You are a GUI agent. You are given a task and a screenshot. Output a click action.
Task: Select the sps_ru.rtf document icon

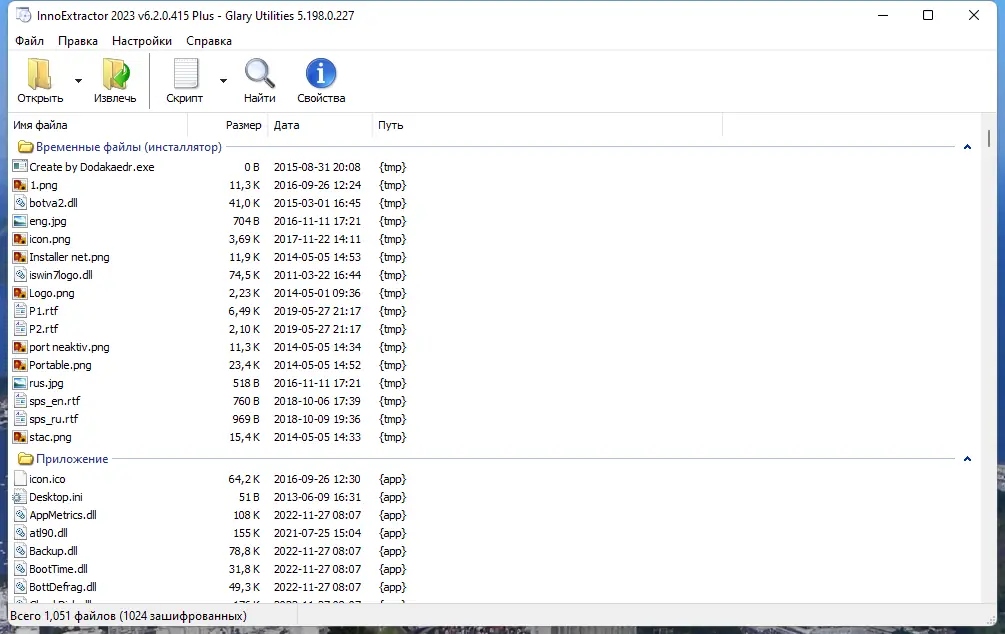[20, 419]
